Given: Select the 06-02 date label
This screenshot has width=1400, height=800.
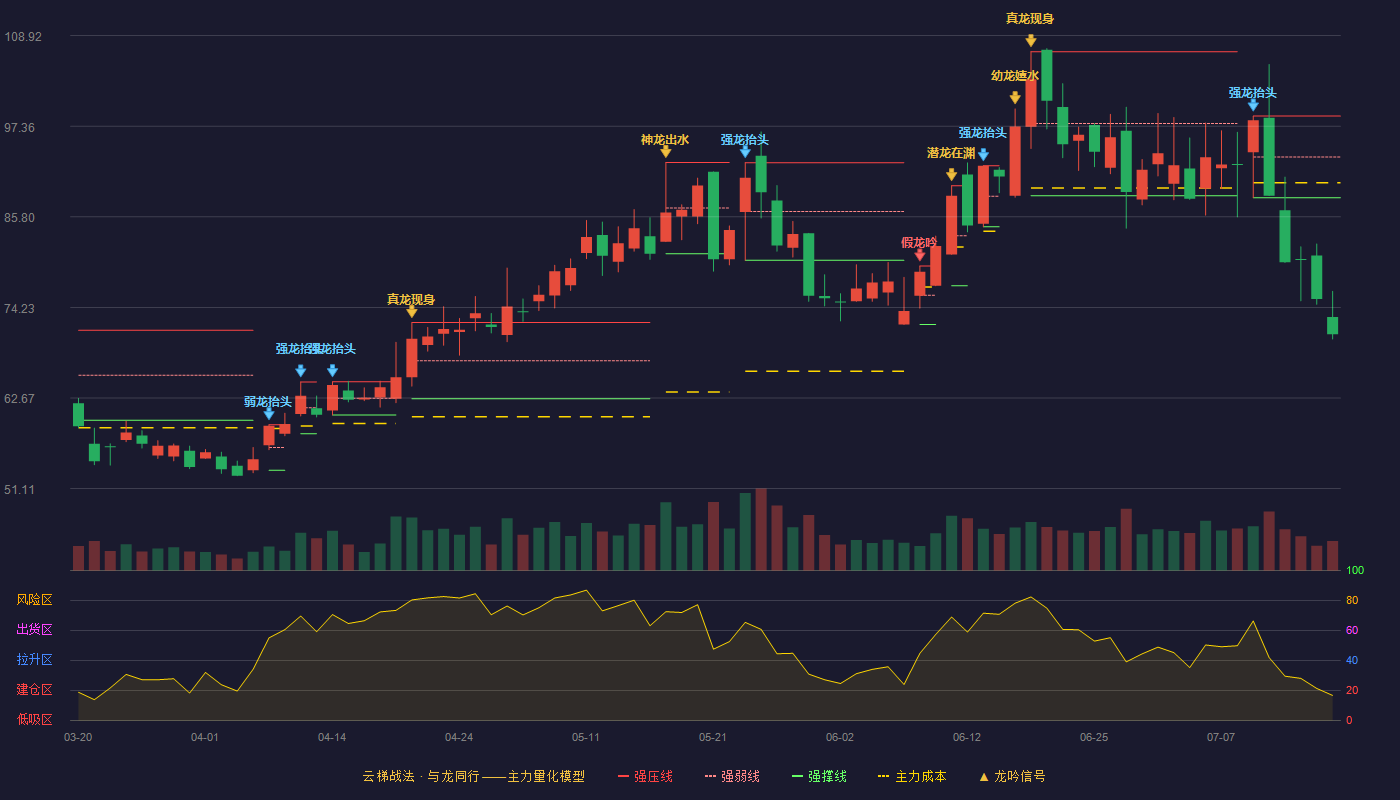Looking at the screenshot, I should (x=840, y=737).
